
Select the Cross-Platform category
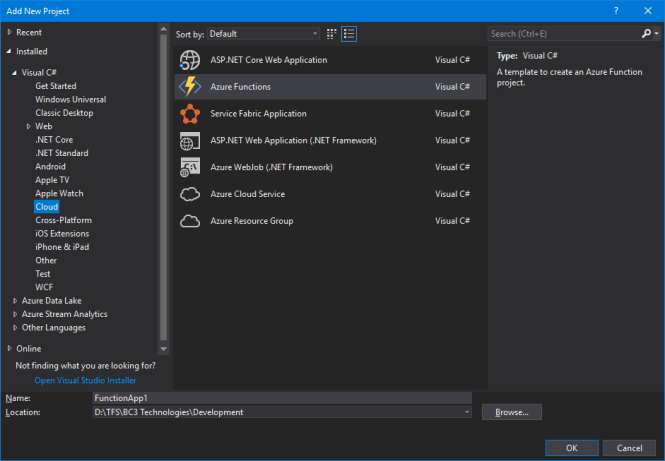tap(63, 220)
